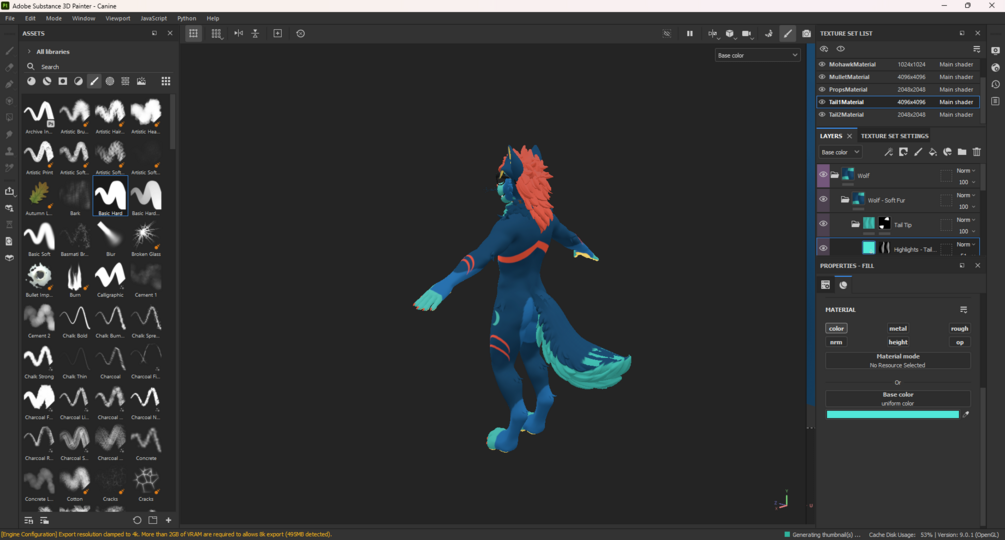Select the Eraser tool in left toolbar

point(10,67)
